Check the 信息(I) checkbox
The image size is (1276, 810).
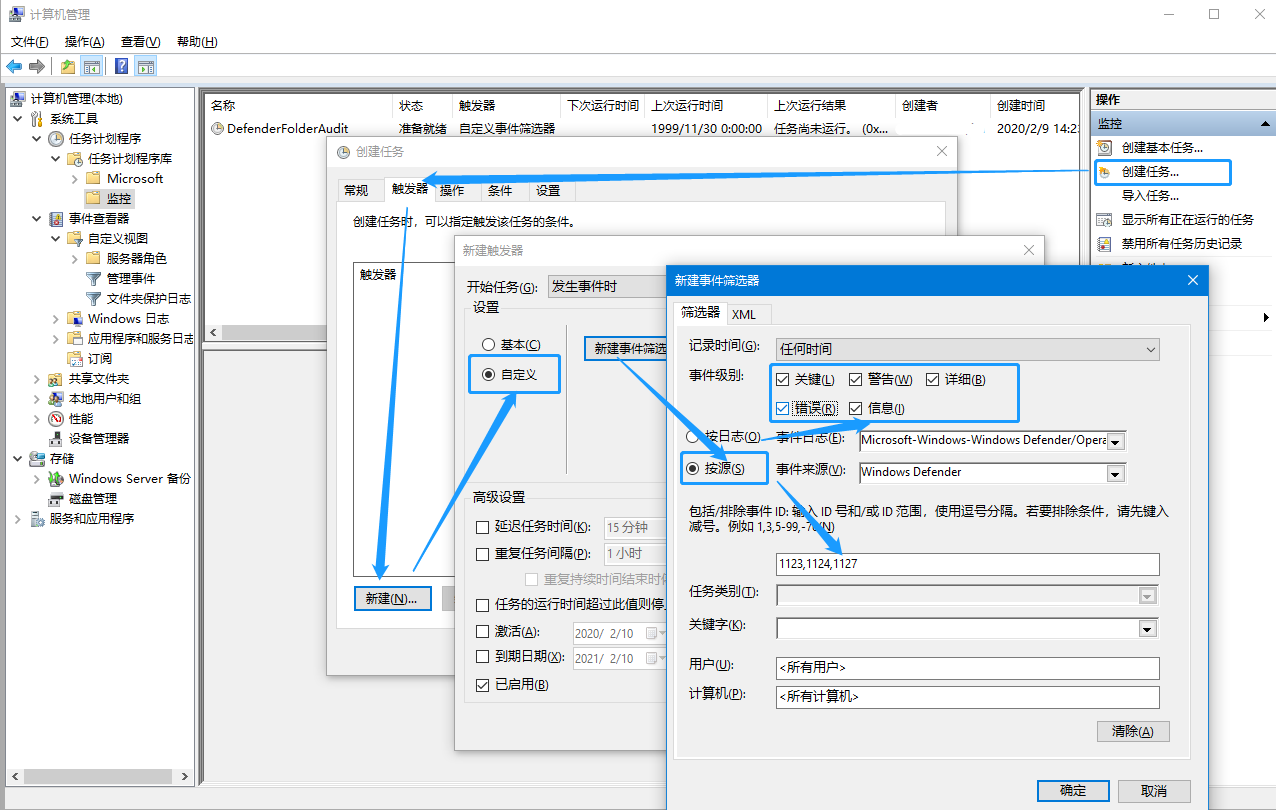856,408
